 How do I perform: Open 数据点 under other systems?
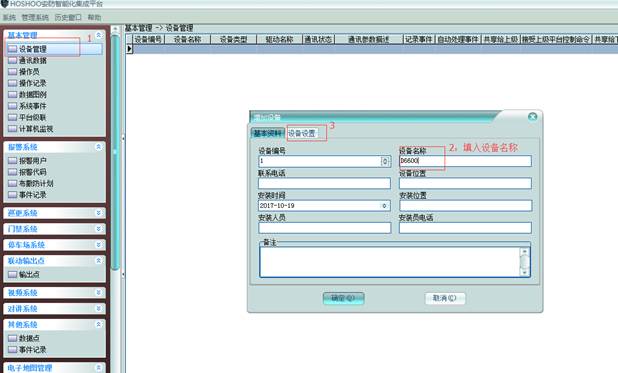point(29,338)
